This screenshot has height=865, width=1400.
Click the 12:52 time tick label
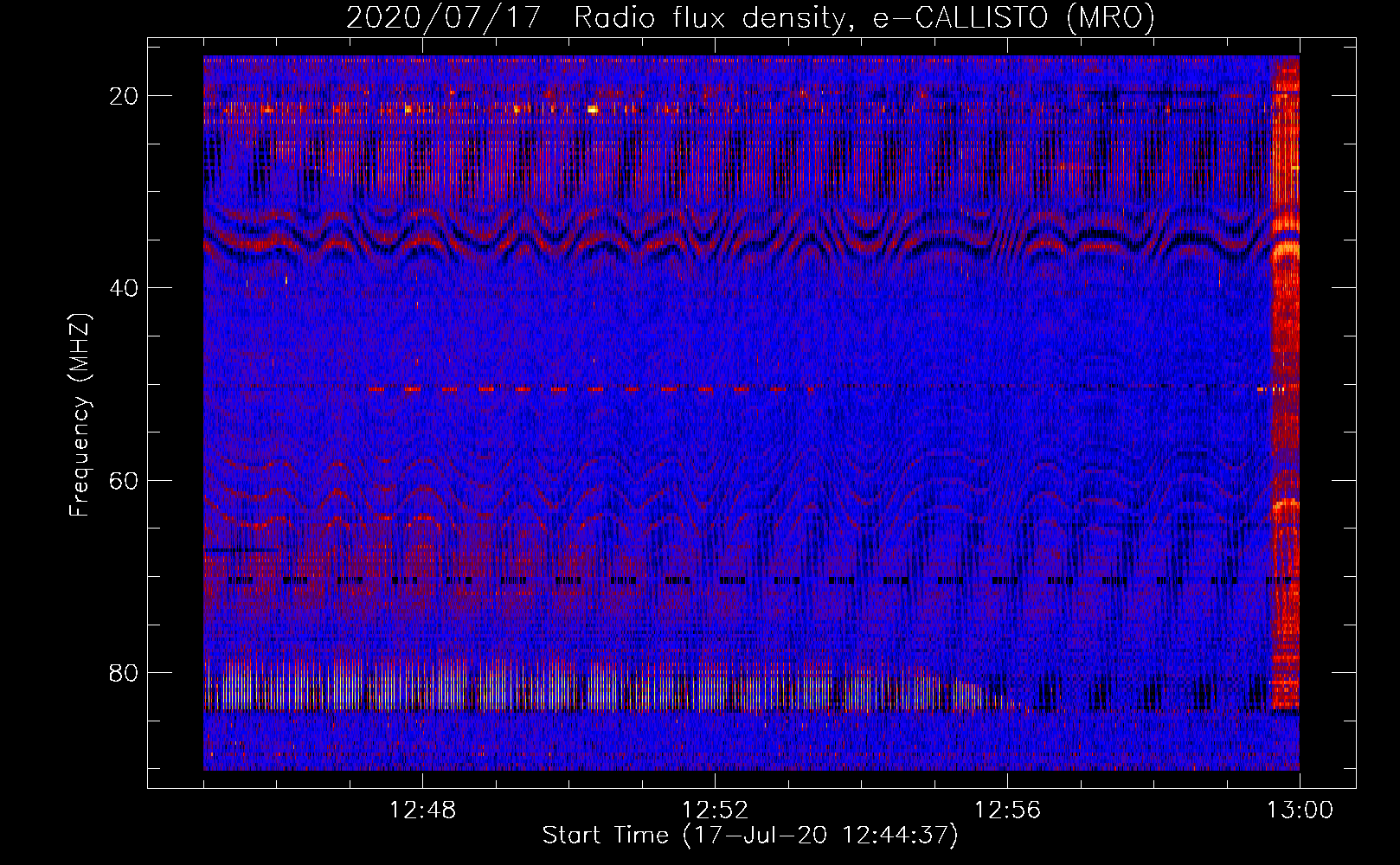[x=715, y=811]
